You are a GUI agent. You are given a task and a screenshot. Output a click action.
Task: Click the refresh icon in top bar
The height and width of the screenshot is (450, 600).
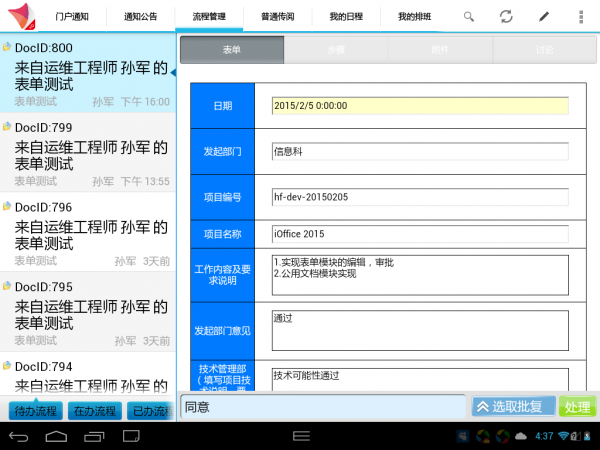pyautogui.click(x=506, y=17)
